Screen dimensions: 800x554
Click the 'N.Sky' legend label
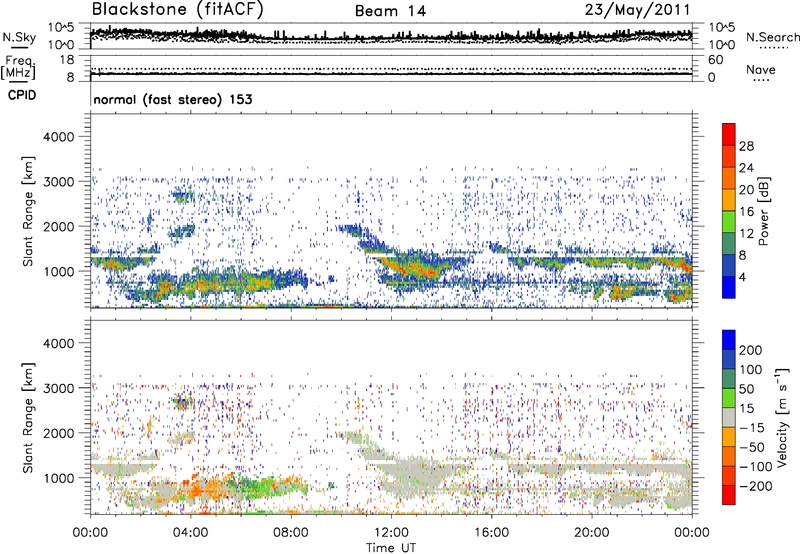click(19, 37)
